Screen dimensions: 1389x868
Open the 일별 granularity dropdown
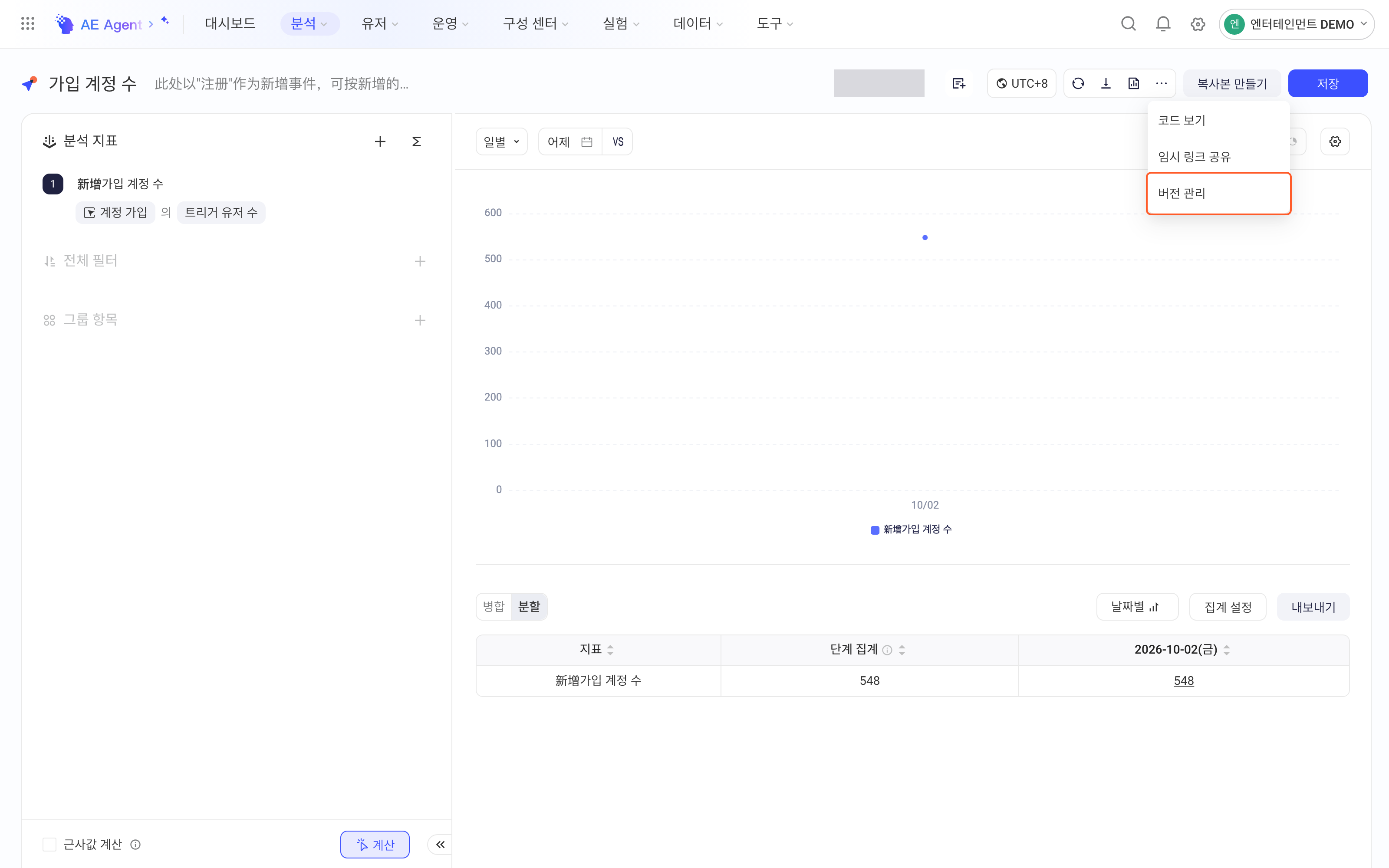coord(502,142)
